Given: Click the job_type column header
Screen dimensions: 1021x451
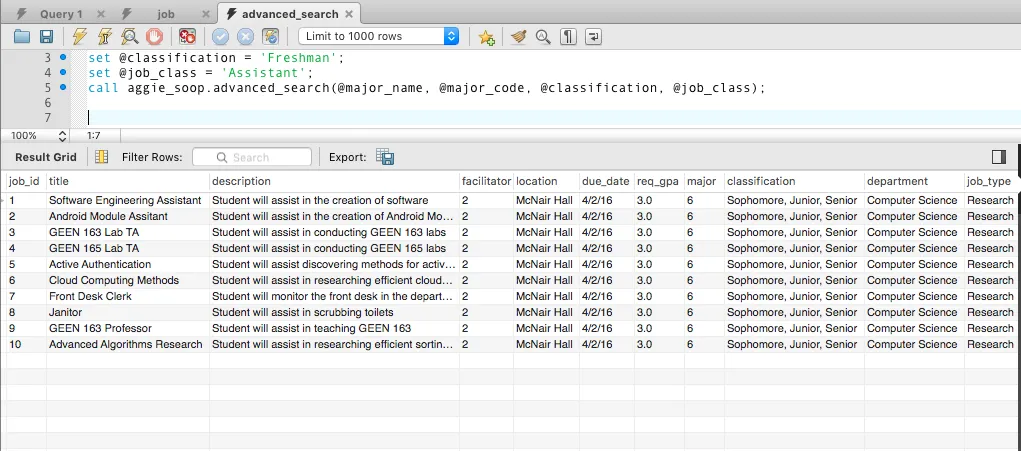Looking at the screenshot, I should [x=989, y=182].
